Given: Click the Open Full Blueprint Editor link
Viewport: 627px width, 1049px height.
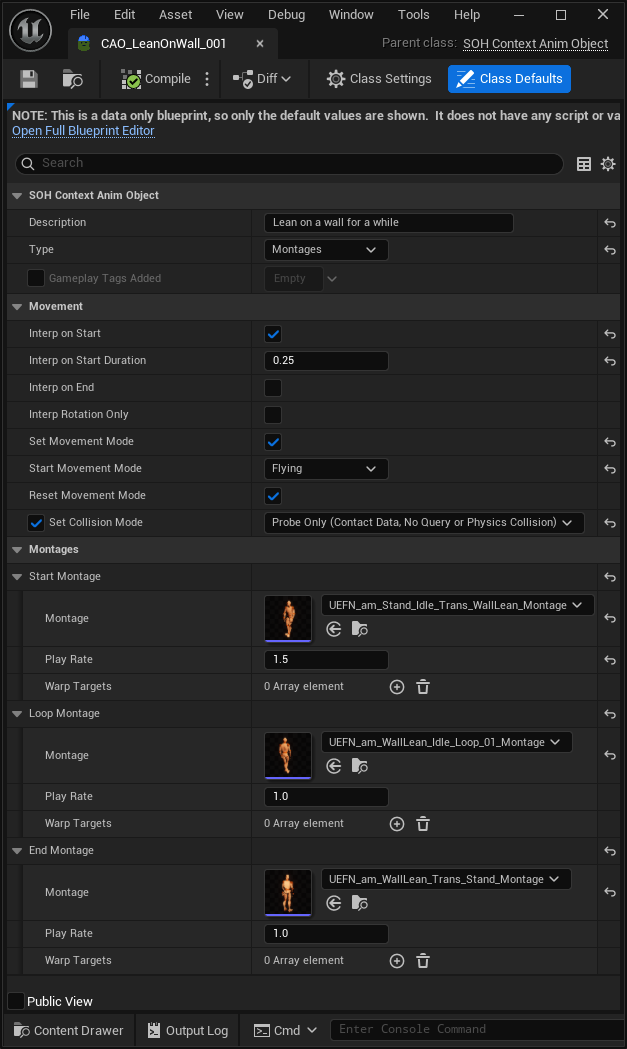Looking at the screenshot, I should pyautogui.click(x=83, y=131).
